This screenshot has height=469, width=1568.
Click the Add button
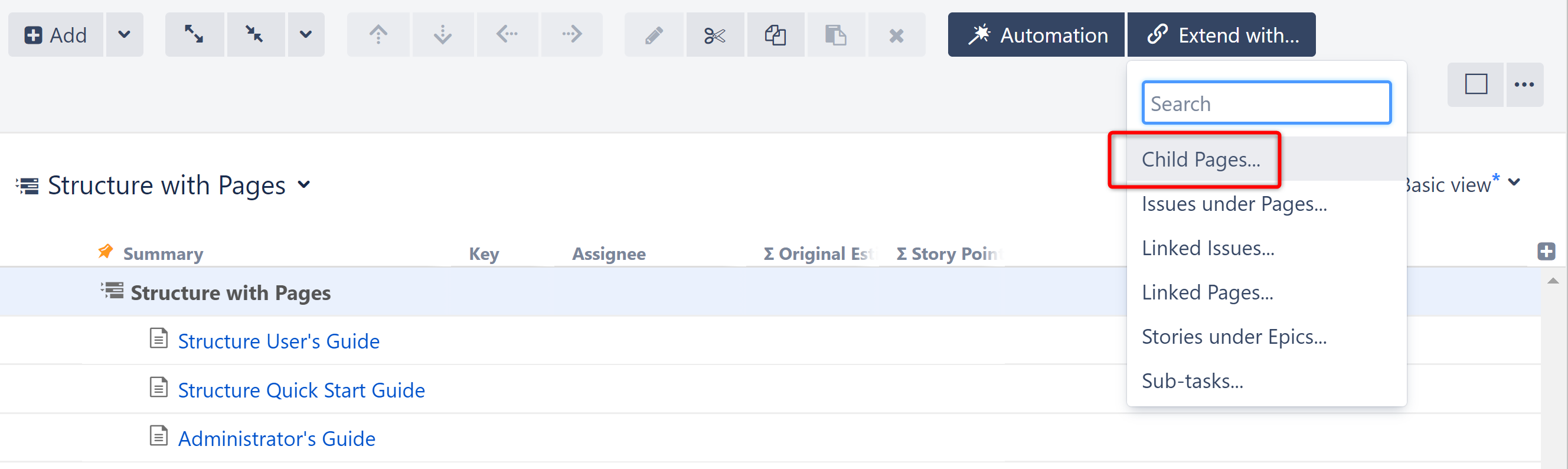click(x=55, y=35)
